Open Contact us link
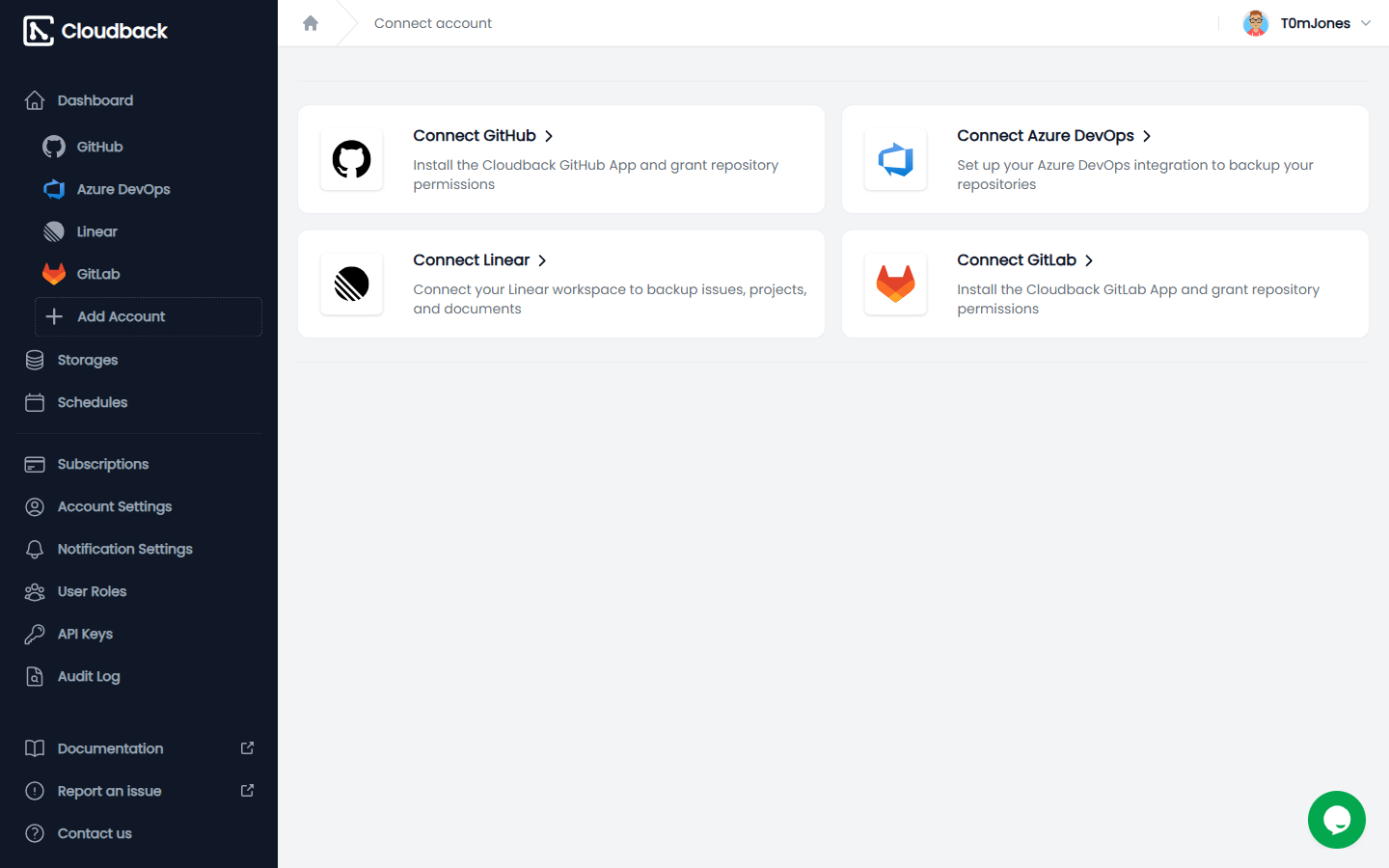Screen dimensions: 1389x868 click(x=139, y=833)
